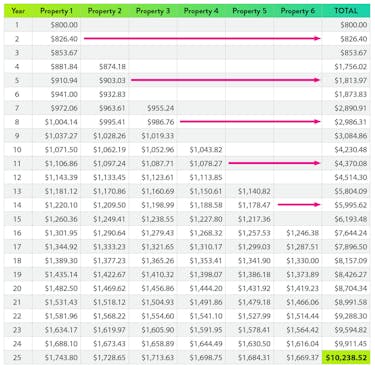Click the $5,804.09 total for year 13
The image size is (375, 369).
click(x=351, y=191)
